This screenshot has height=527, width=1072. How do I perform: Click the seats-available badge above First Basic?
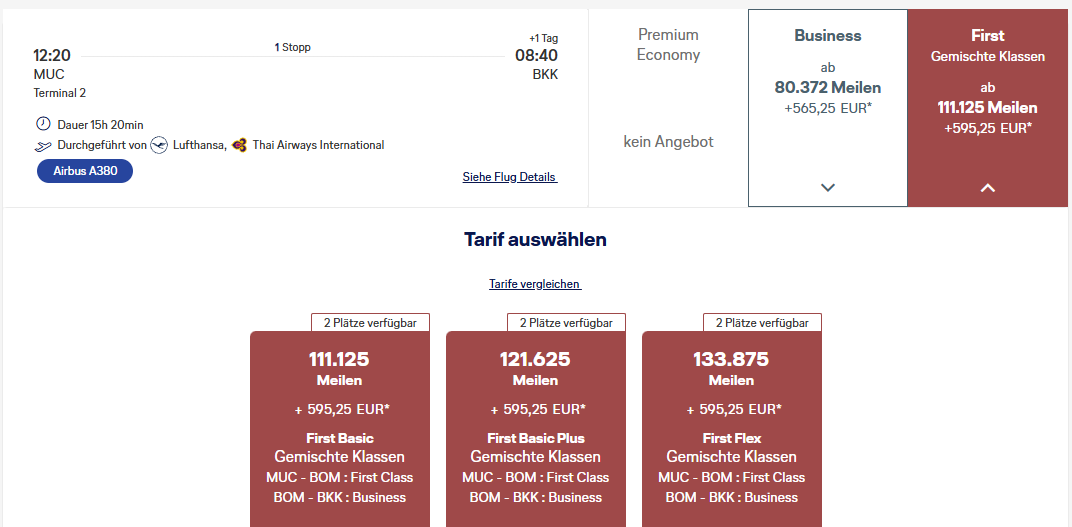tap(370, 322)
